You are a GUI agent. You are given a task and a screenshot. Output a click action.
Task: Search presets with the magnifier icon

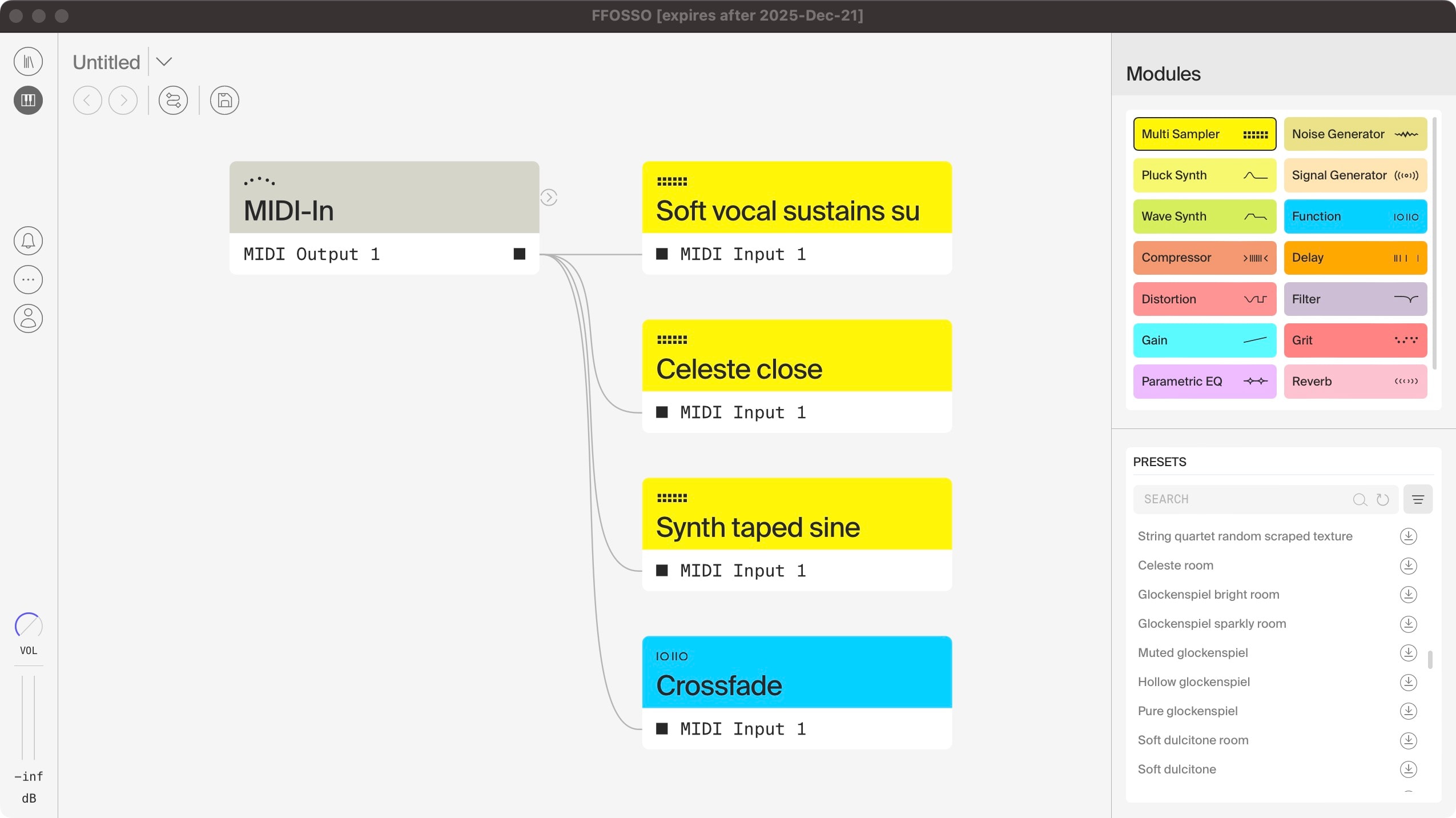coord(1360,499)
